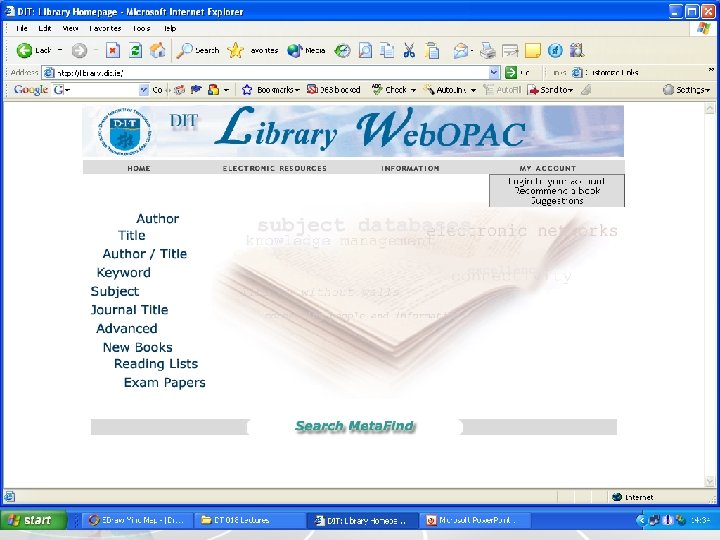Open the View menu
This screenshot has height=540, width=720.
(70, 28)
